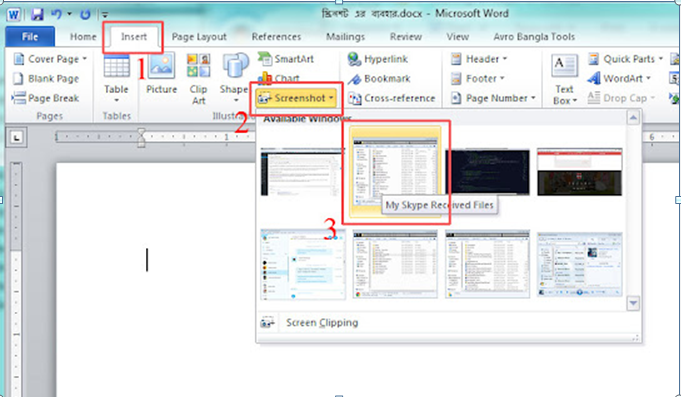Go to the Review tab
The width and height of the screenshot is (681, 397).
tap(406, 37)
